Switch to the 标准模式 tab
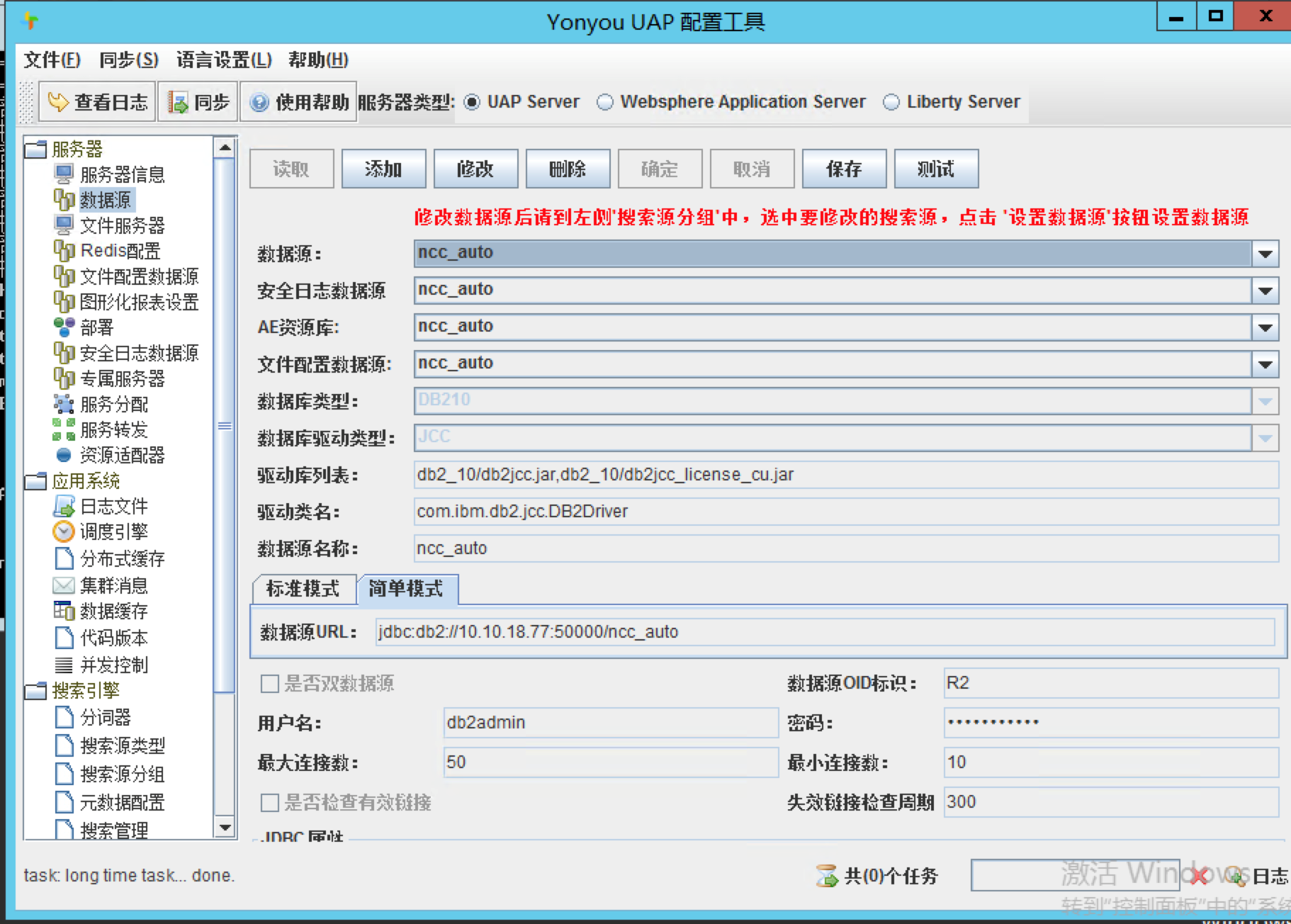The image size is (1291, 924). click(303, 589)
